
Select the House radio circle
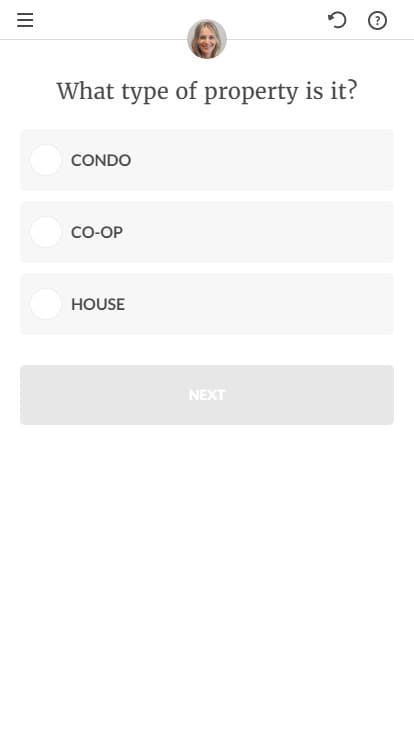point(46,304)
